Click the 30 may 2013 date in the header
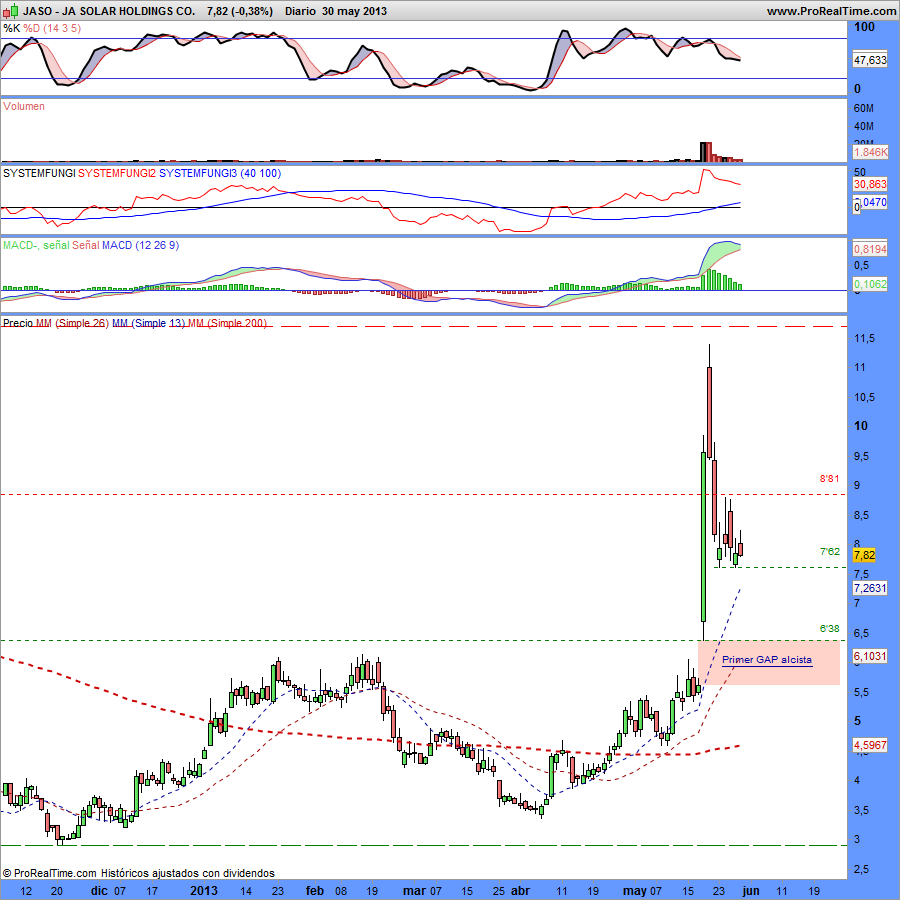This screenshot has width=900, height=900. pos(355,11)
